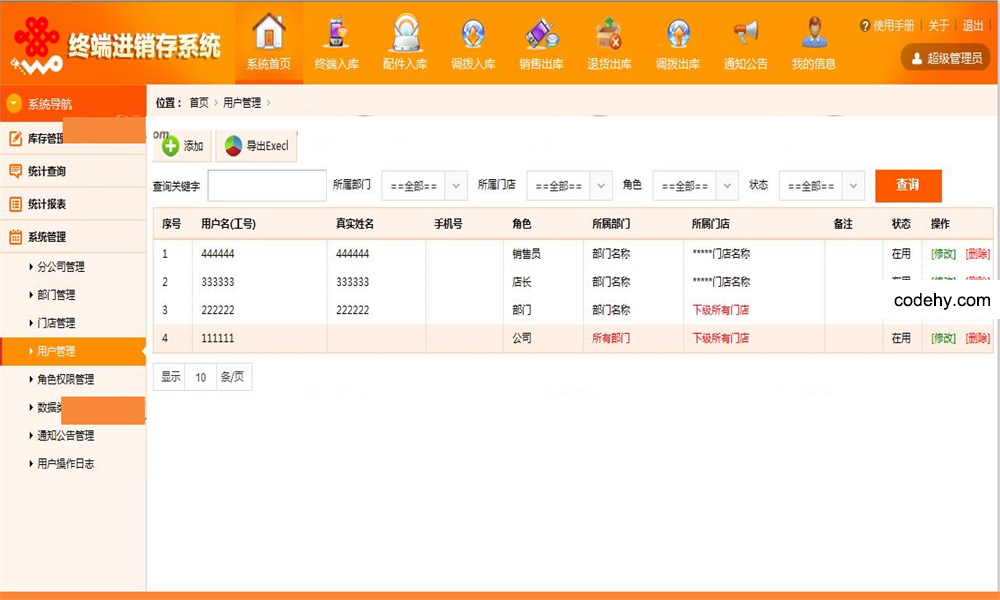Click the 系统管理 calendar icon
The width and height of the screenshot is (1000, 600).
click(x=15, y=237)
